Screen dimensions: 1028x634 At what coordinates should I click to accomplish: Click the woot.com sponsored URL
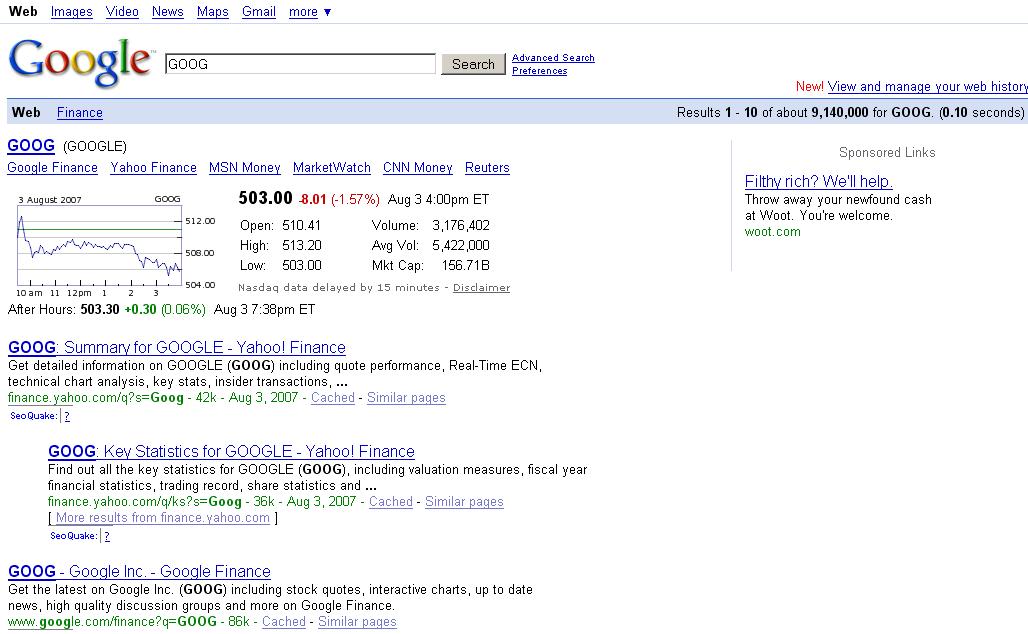pos(772,232)
